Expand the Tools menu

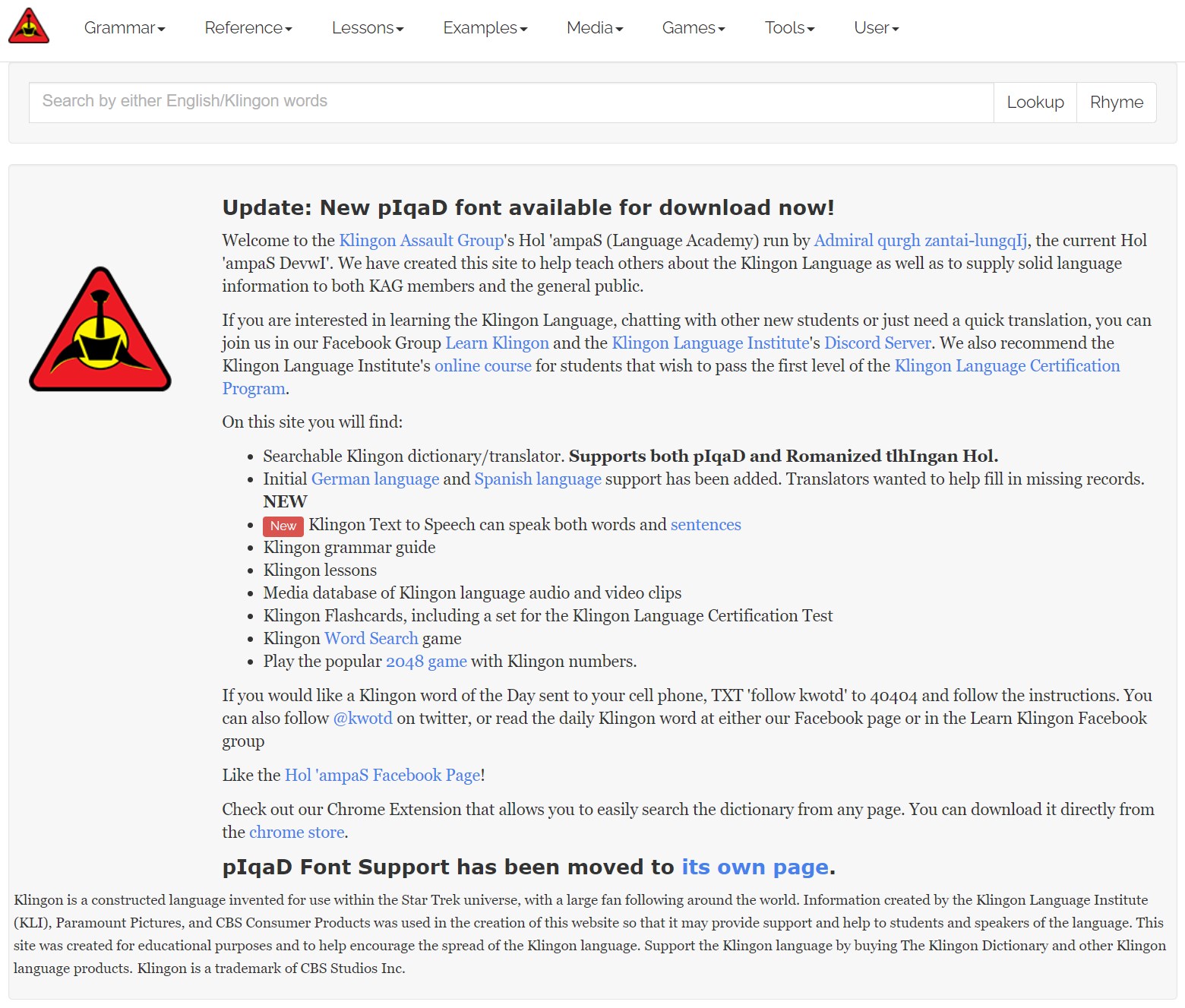[x=790, y=28]
